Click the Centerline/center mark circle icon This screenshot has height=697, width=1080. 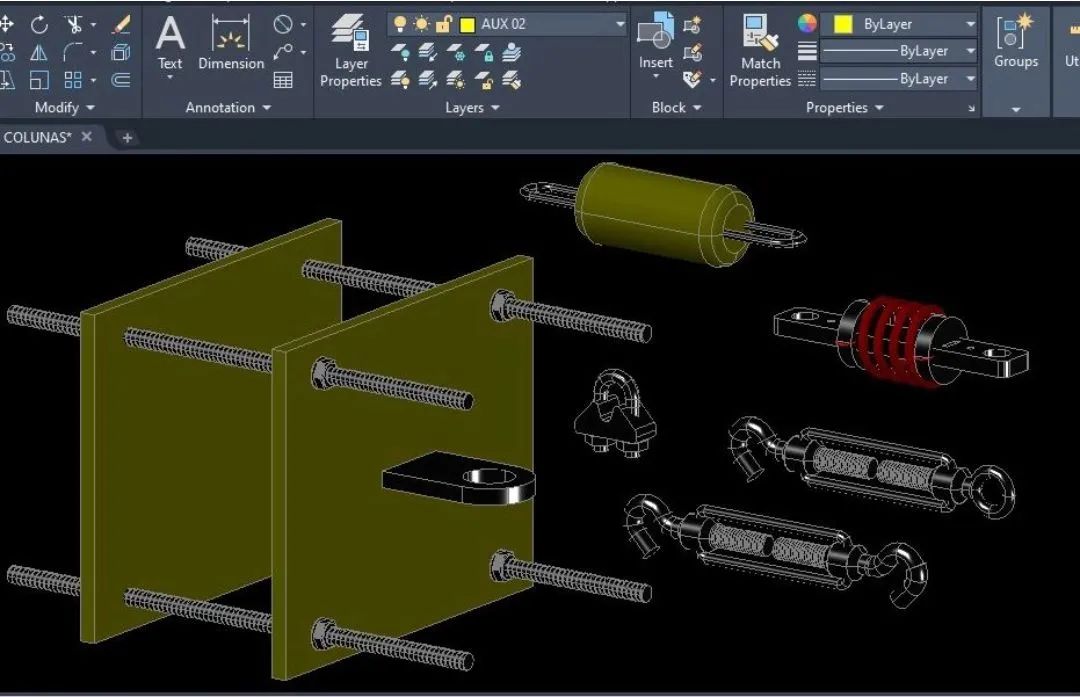(x=283, y=25)
